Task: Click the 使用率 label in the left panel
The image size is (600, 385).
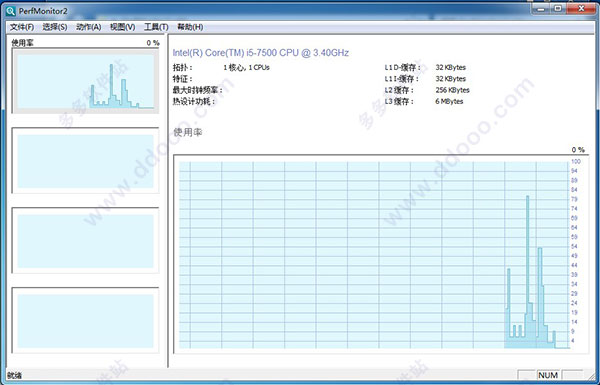Action: pyautogui.click(x=23, y=43)
